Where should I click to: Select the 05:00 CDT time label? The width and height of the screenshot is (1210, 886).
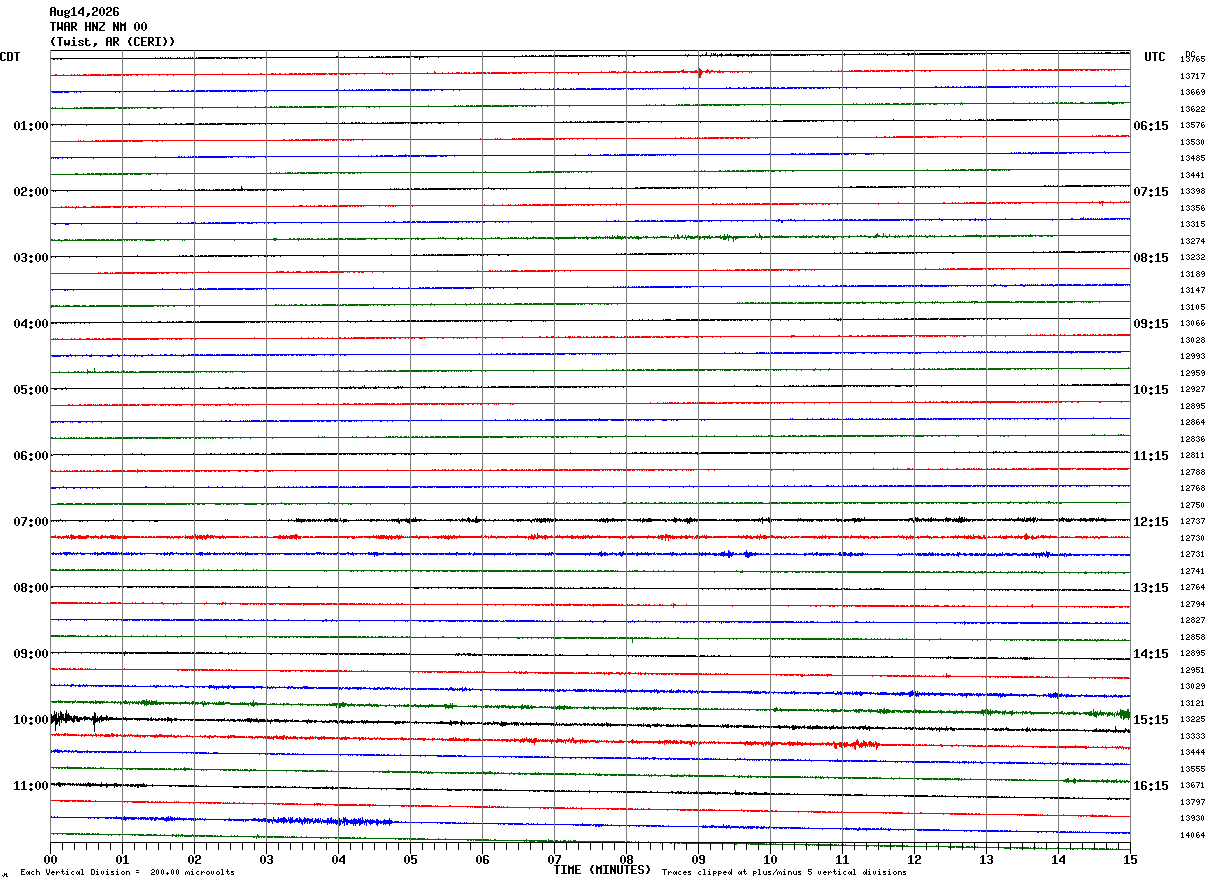[31, 390]
